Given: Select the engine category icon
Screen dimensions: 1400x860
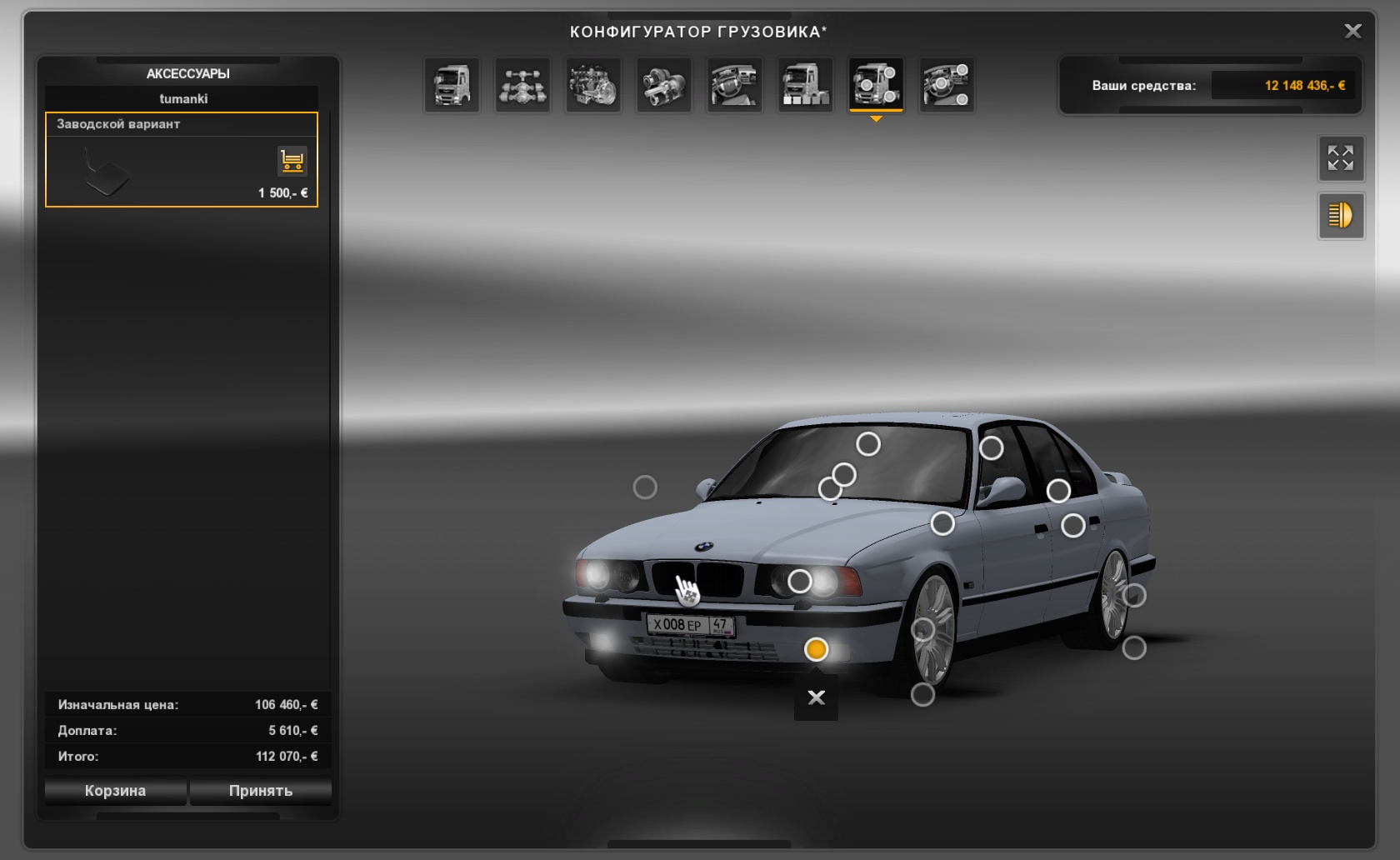Looking at the screenshot, I should click(593, 85).
